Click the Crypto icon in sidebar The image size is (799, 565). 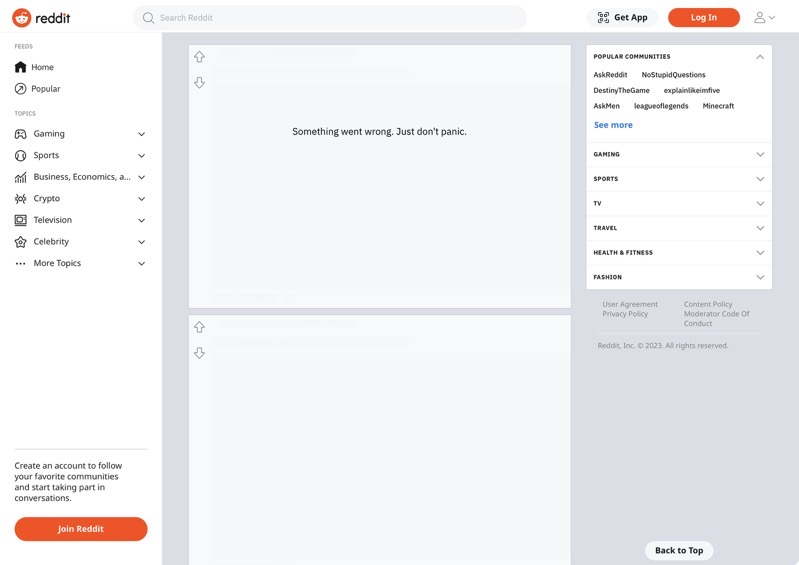click(x=20, y=199)
